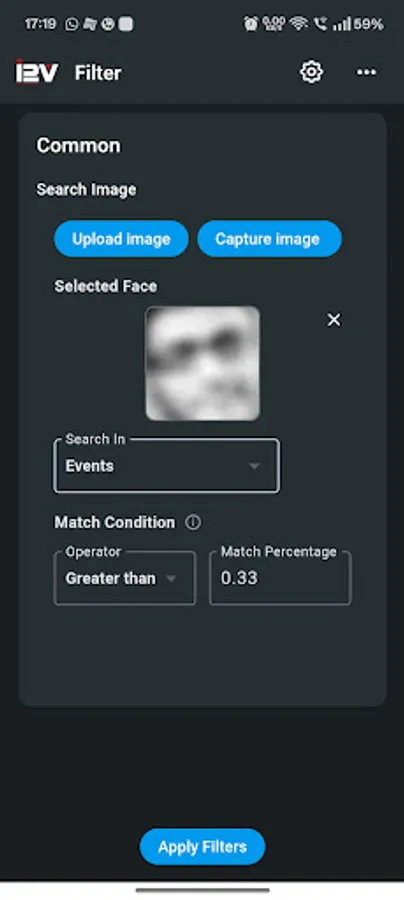Remove the selected face with X icon
The image size is (404, 900).
coord(333,320)
